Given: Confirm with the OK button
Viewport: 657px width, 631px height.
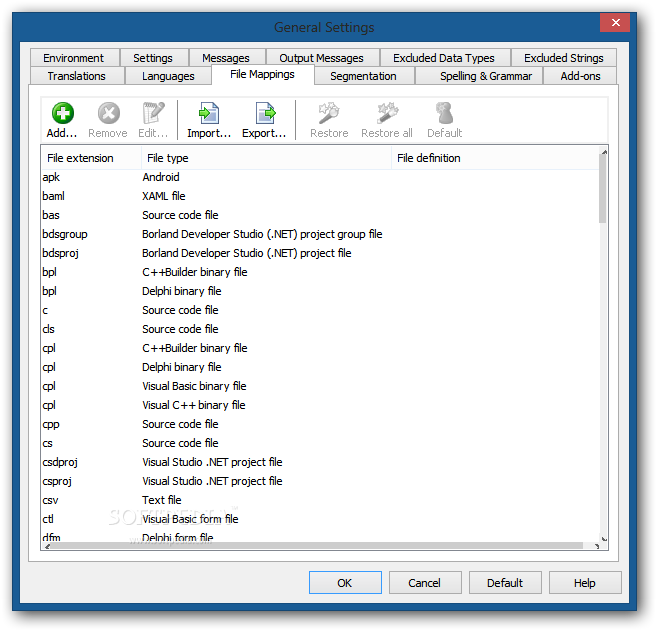Looking at the screenshot, I should point(345,583).
